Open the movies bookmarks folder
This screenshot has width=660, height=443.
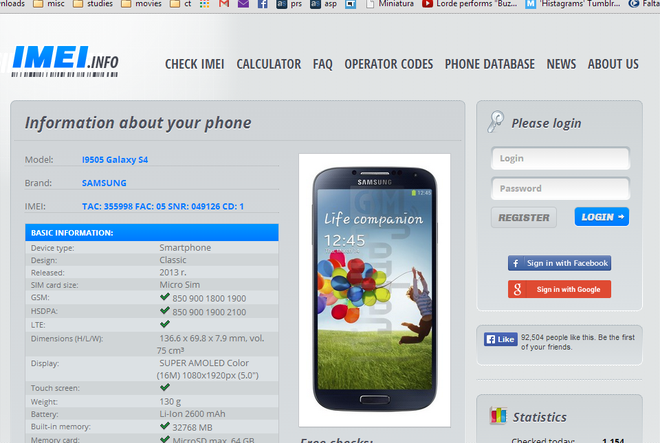(x=141, y=4)
